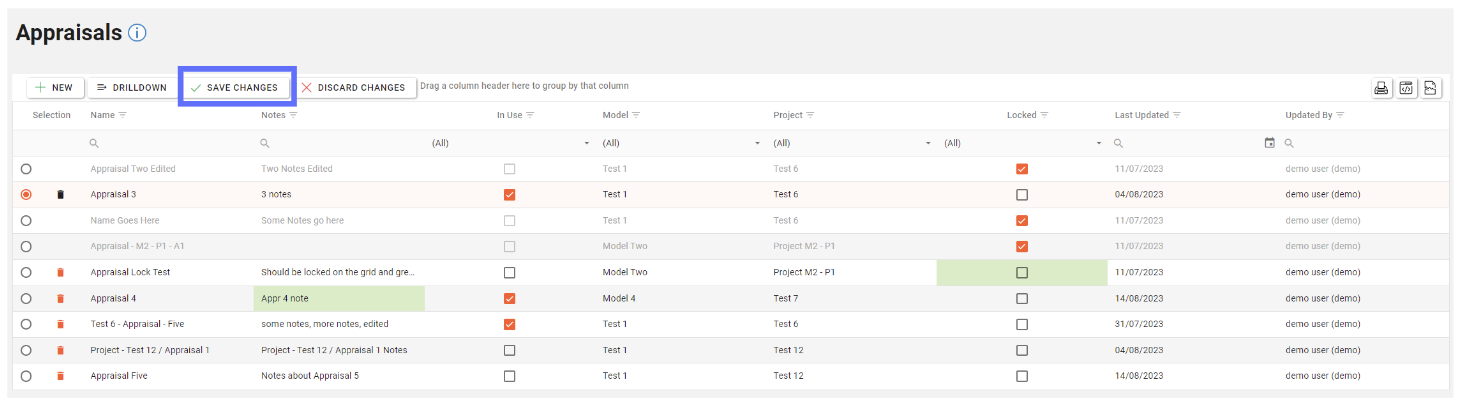Open the Last Updated calendar picker
Screen dimensions: 1463x404
1269,143
